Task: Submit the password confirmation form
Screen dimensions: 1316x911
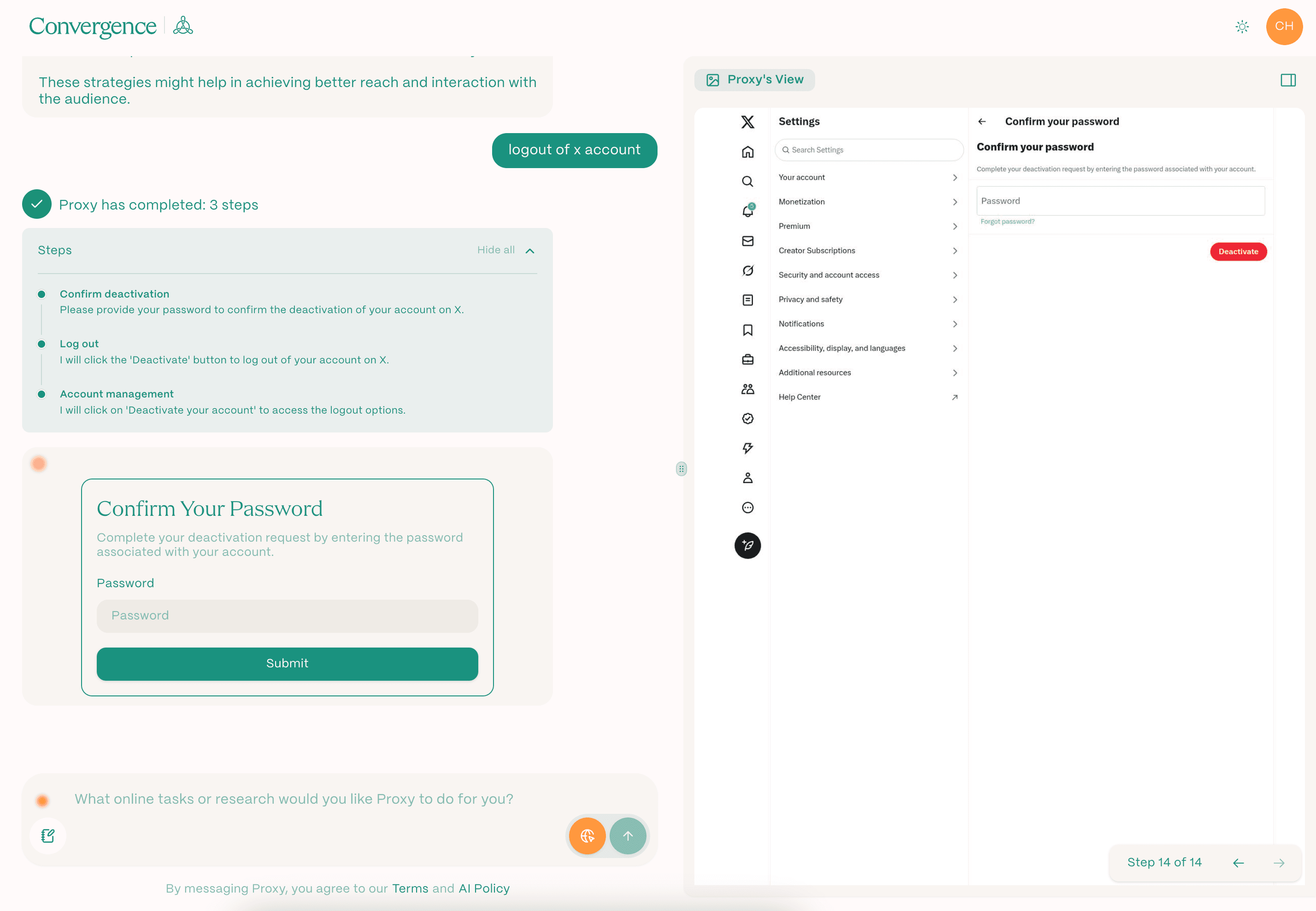Action: pyautogui.click(x=287, y=663)
